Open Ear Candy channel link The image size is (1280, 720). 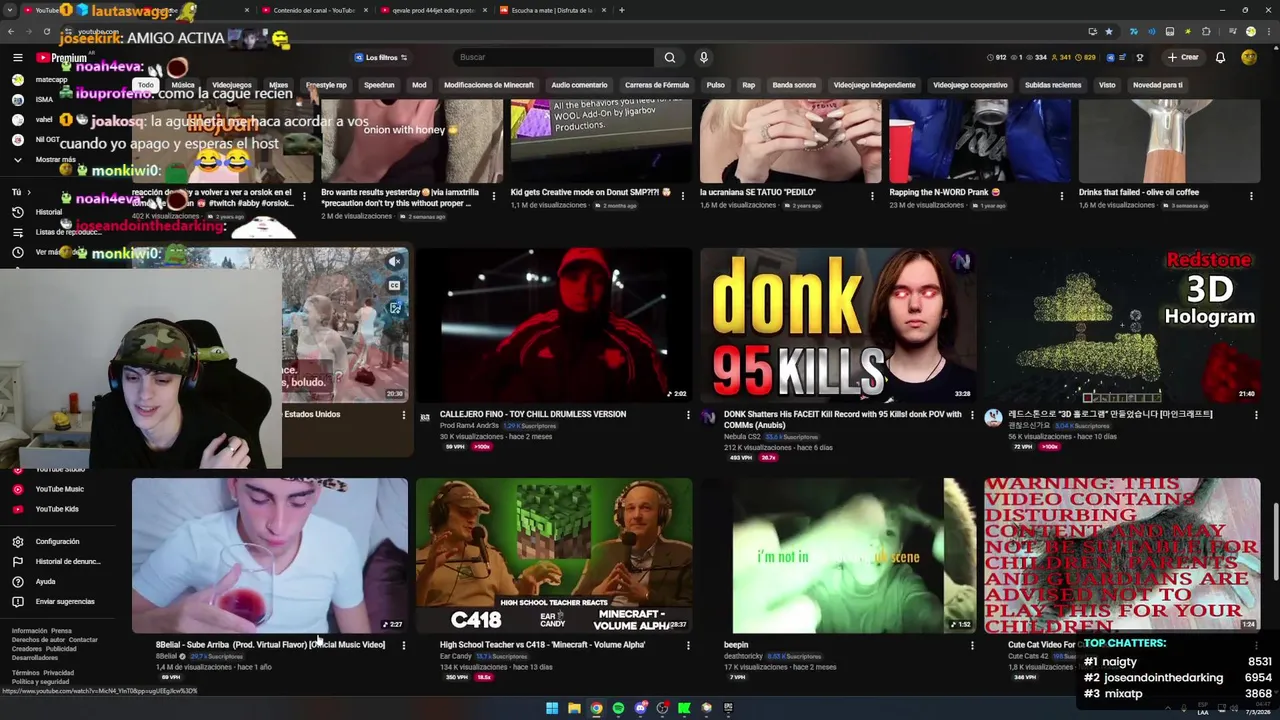pos(455,656)
